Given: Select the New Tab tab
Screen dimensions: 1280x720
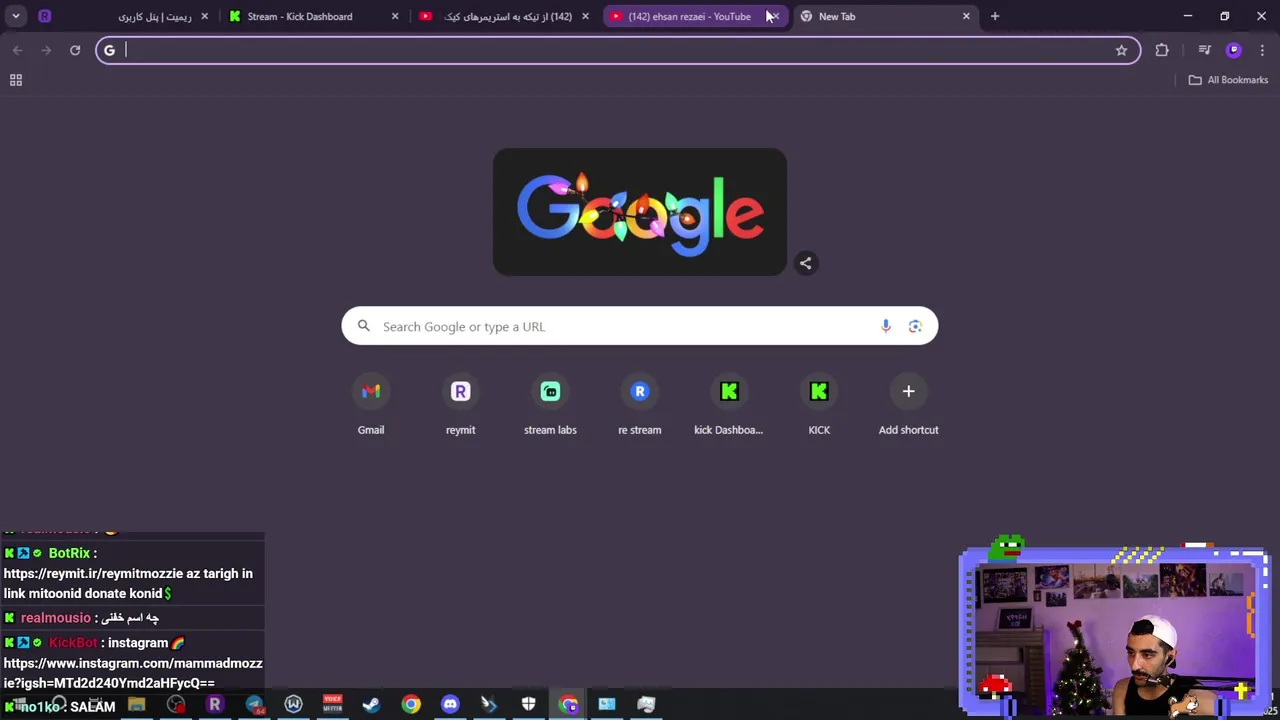Looking at the screenshot, I should tap(886, 16).
